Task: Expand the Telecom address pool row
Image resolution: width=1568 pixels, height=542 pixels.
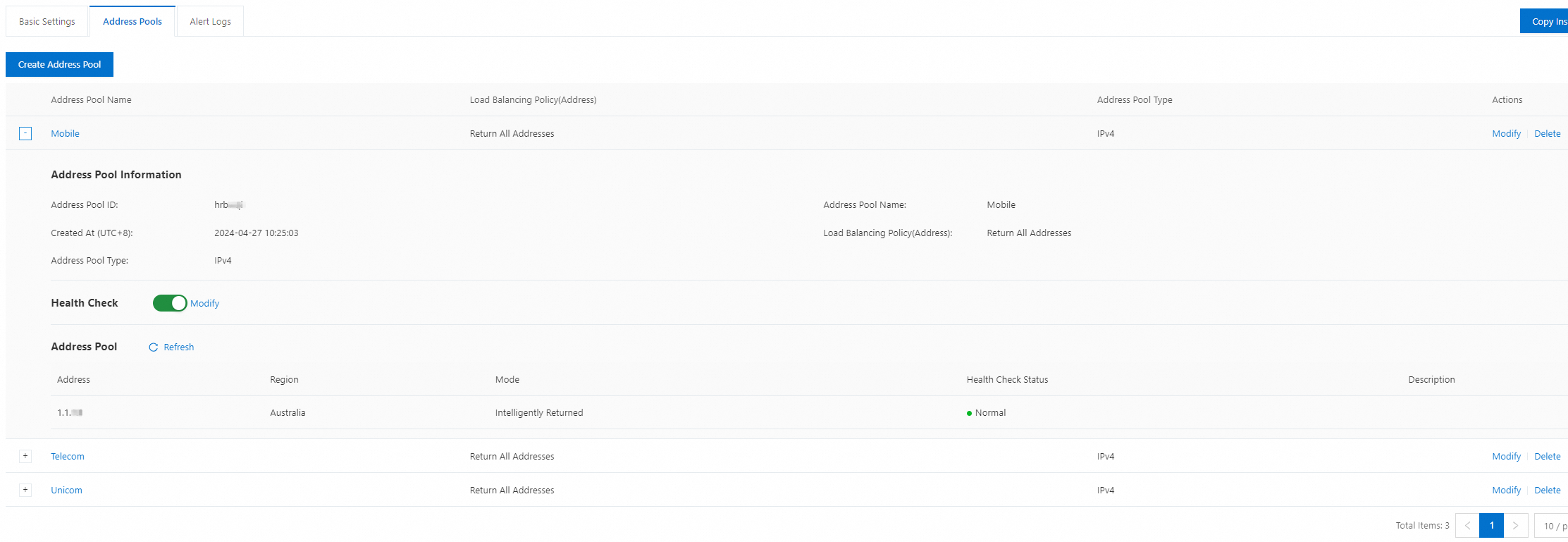Action: [25, 456]
